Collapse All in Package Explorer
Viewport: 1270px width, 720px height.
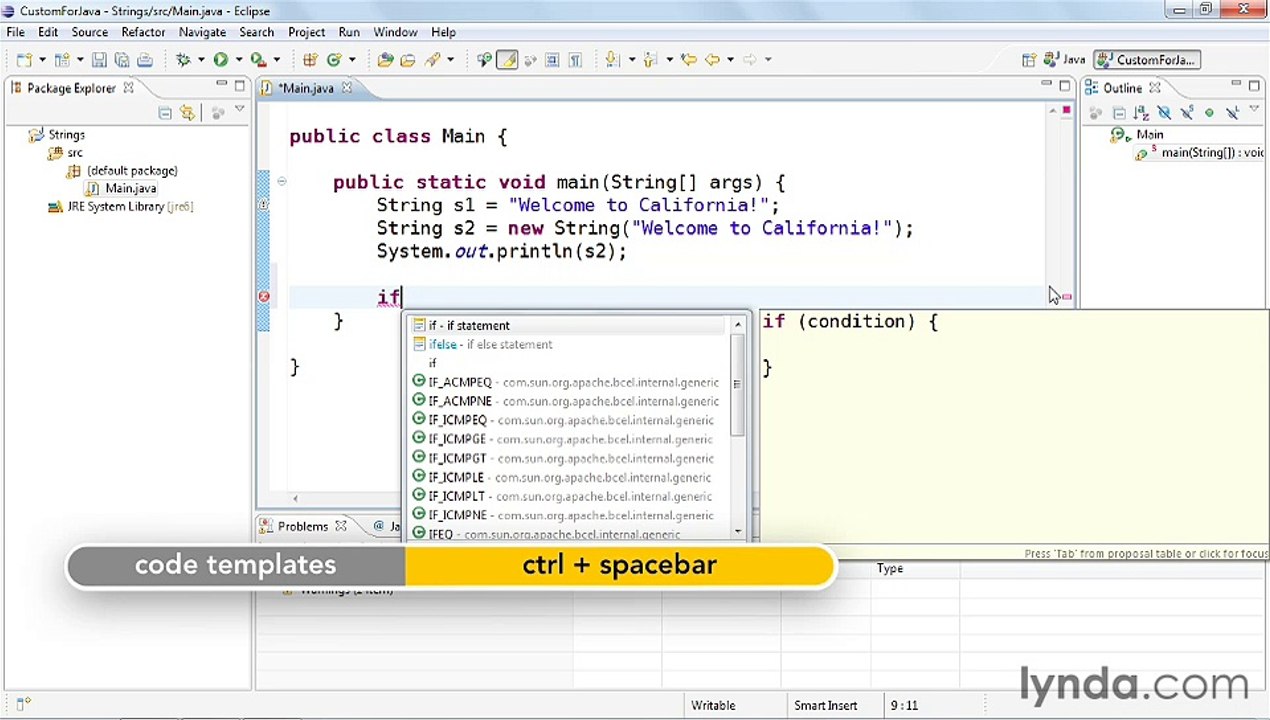[x=165, y=113]
